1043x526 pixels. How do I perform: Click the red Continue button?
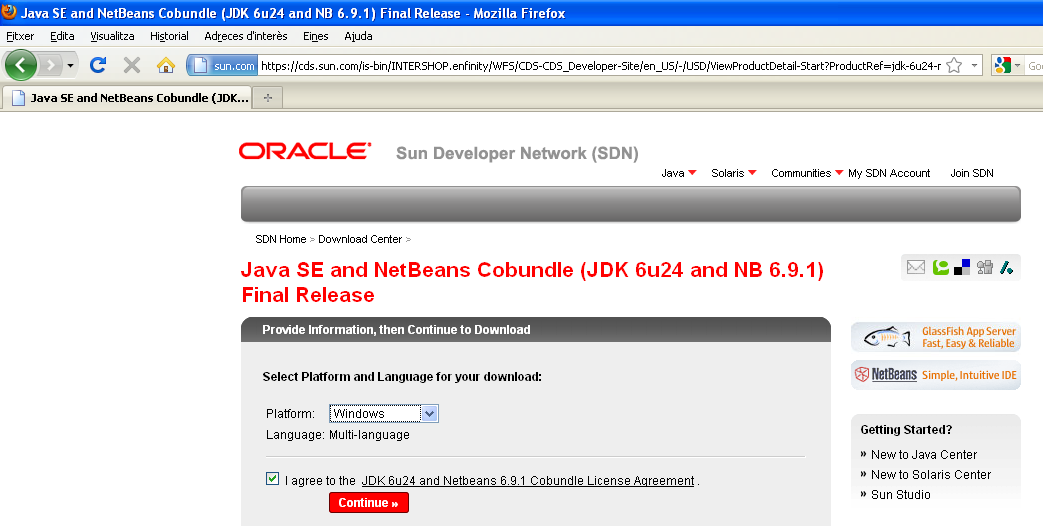[x=369, y=503]
